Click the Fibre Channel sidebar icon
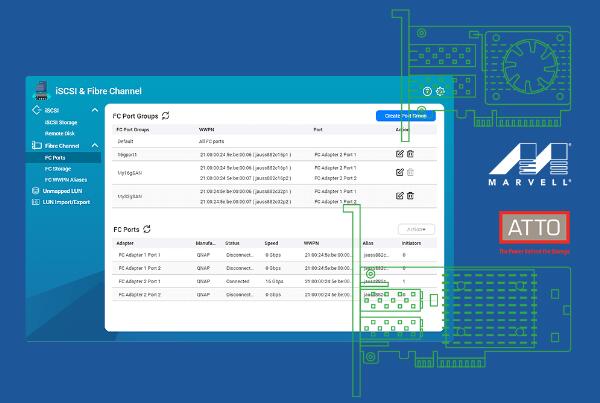Screen dimensions: 600x403 coord(36,145)
